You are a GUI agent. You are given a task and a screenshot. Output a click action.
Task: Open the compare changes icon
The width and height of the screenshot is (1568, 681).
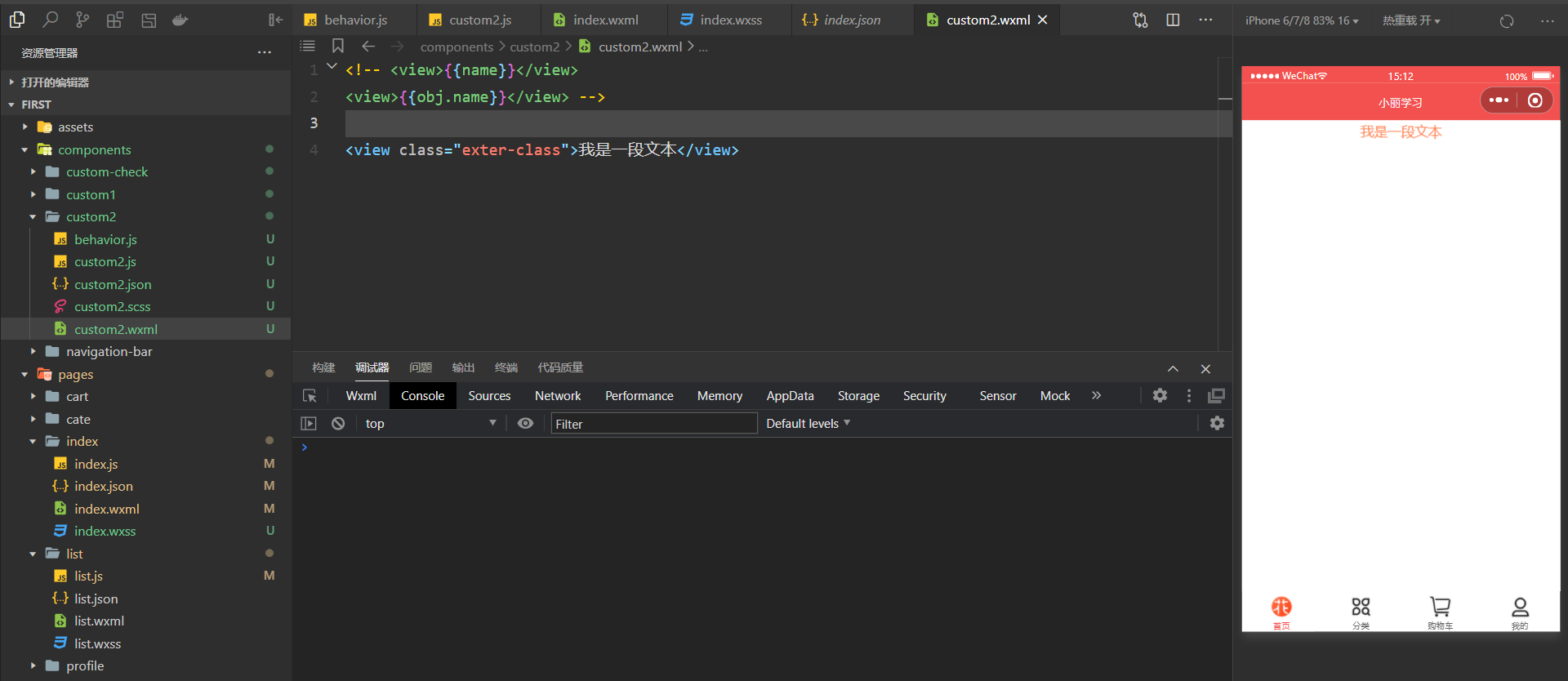tap(1140, 20)
